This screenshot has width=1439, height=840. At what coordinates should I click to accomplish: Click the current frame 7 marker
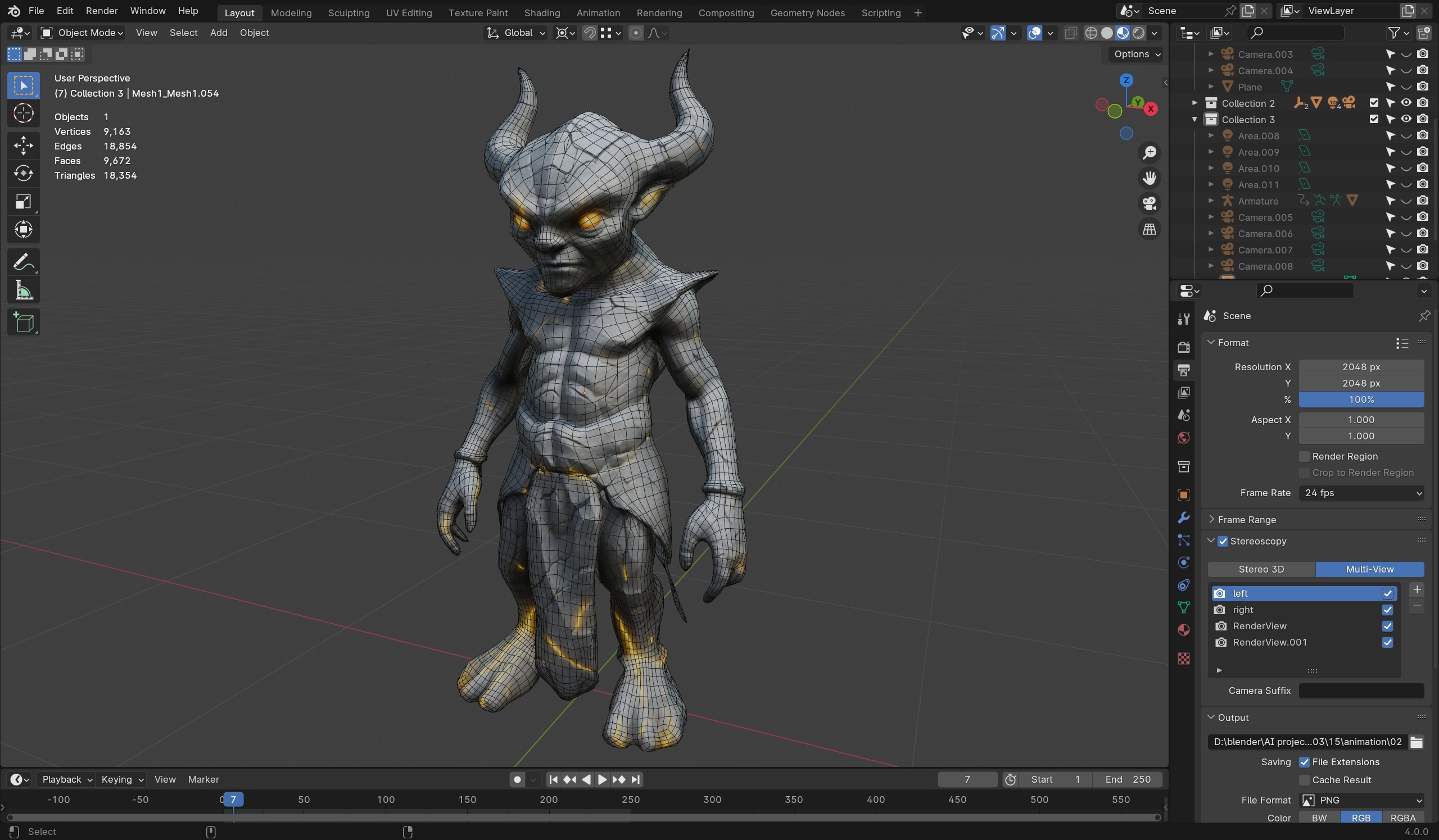coord(233,800)
